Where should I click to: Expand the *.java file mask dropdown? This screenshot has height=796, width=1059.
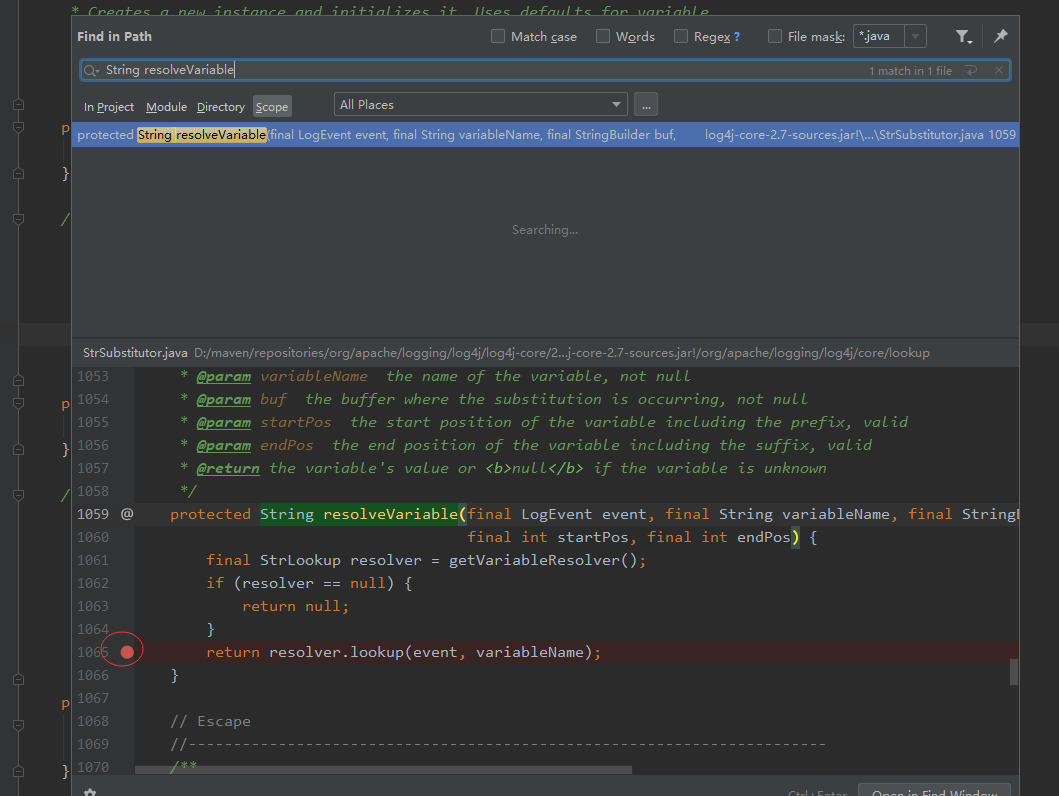coord(915,36)
